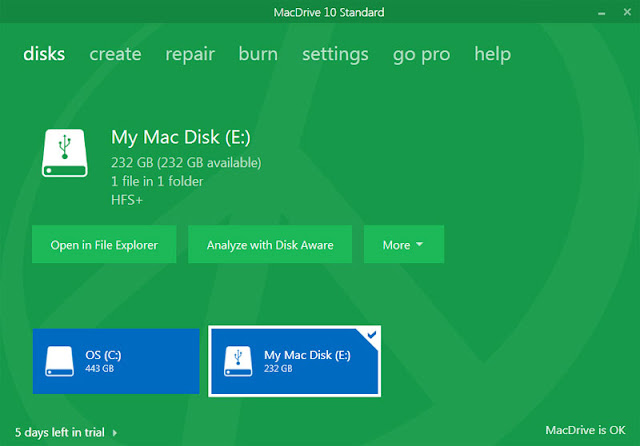This screenshot has width=640, height=446.
Task: Click the My Mac Disk (E:) heading
Action: 181,138
